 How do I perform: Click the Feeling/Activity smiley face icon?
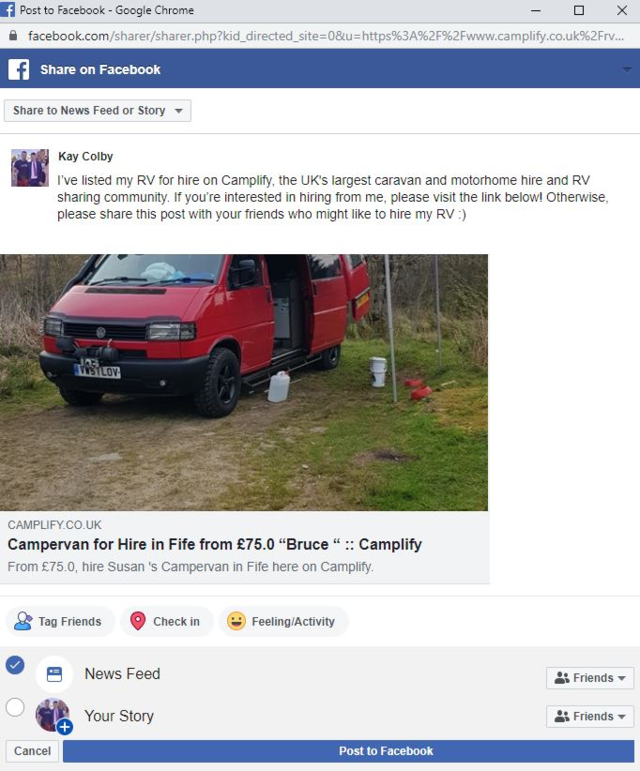click(236, 621)
